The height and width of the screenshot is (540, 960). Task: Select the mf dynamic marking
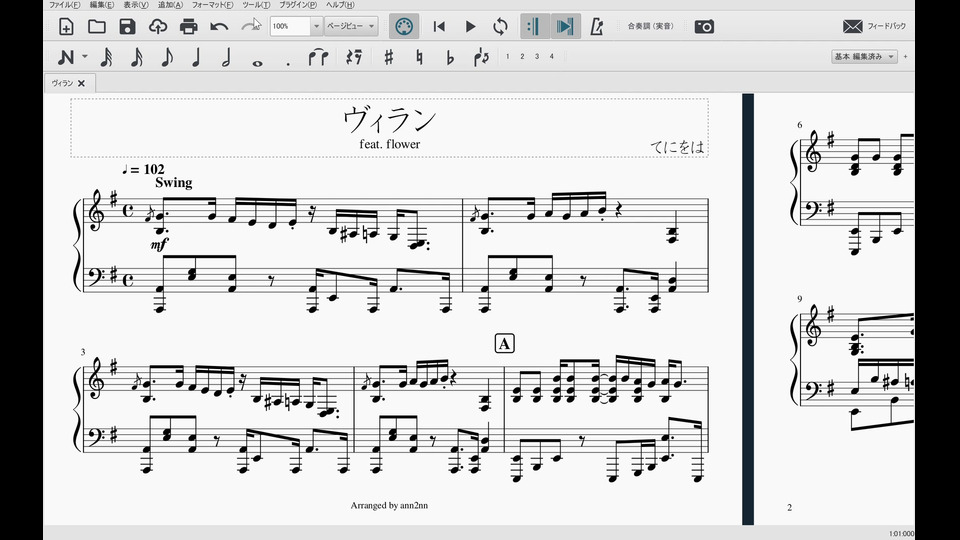point(159,245)
